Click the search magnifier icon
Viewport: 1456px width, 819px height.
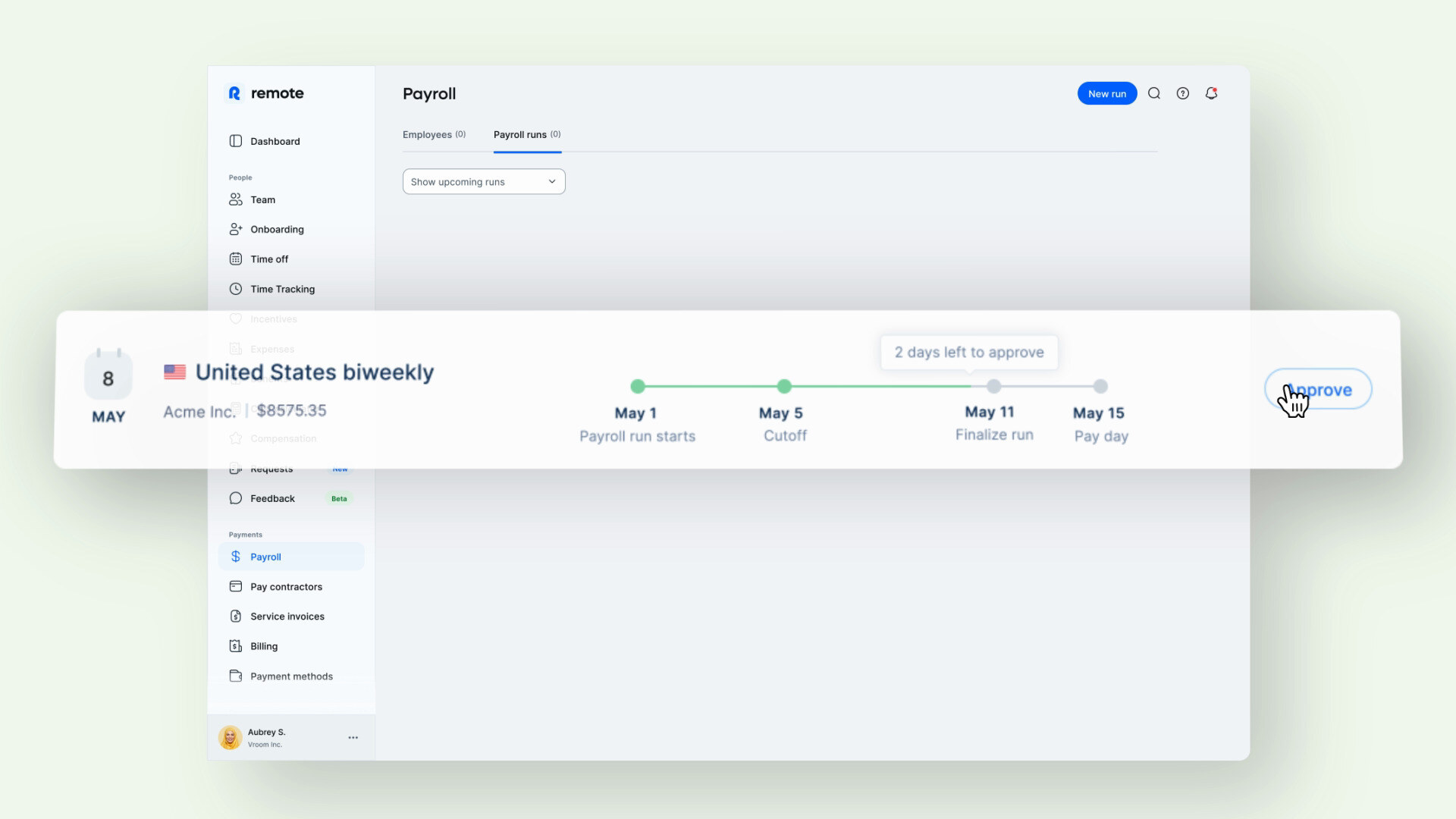(1154, 93)
